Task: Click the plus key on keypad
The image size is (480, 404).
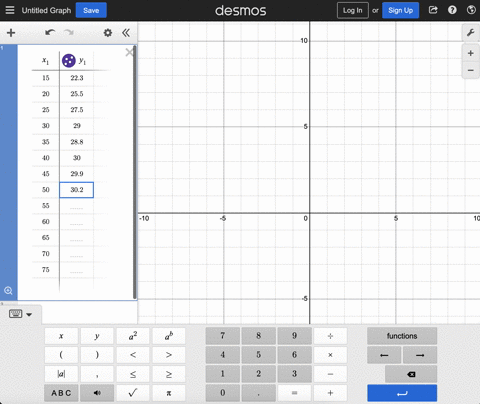Action: [330, 393]
